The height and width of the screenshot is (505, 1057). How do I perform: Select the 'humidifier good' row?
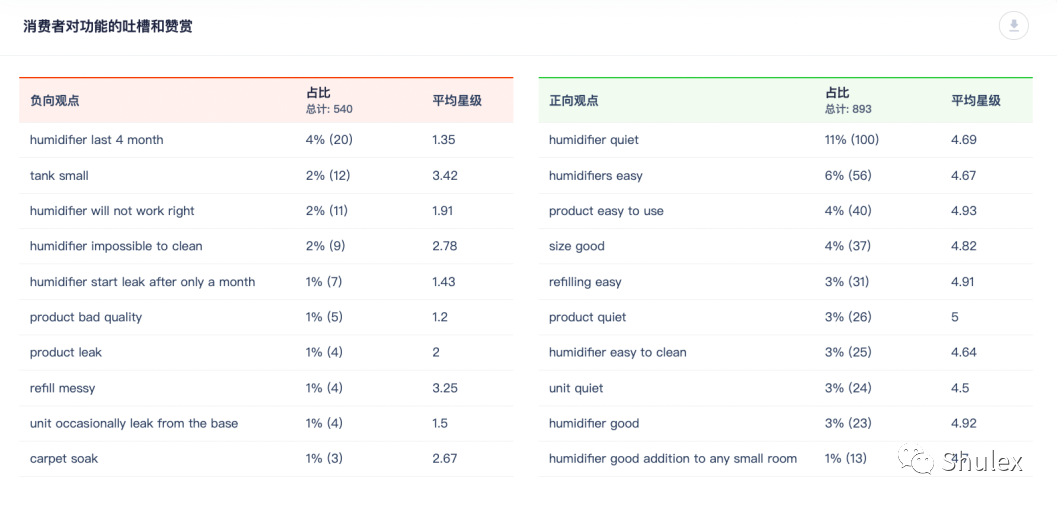[785, 423]
